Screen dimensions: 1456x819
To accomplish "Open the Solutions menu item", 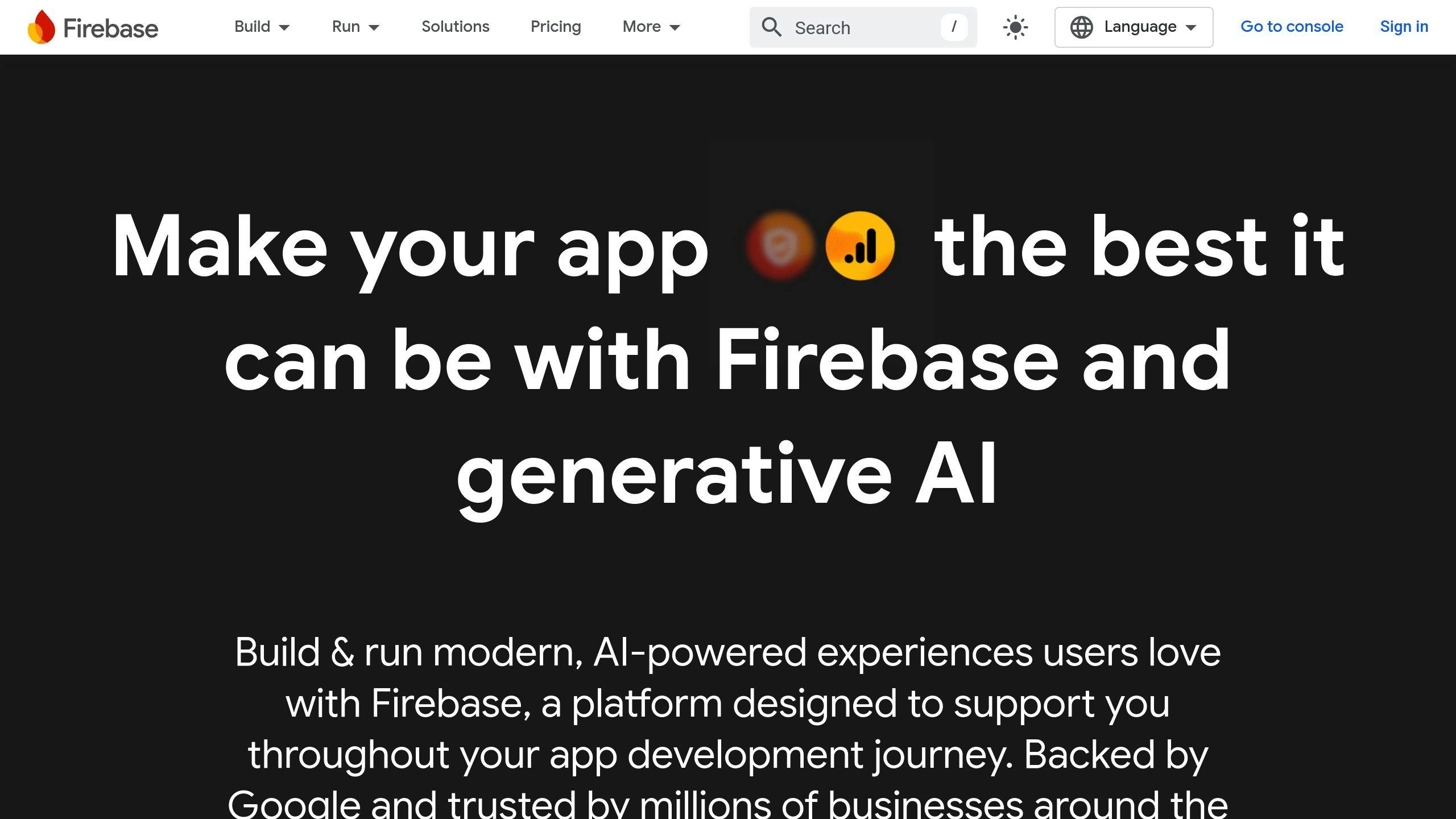I will pos(455,27).
